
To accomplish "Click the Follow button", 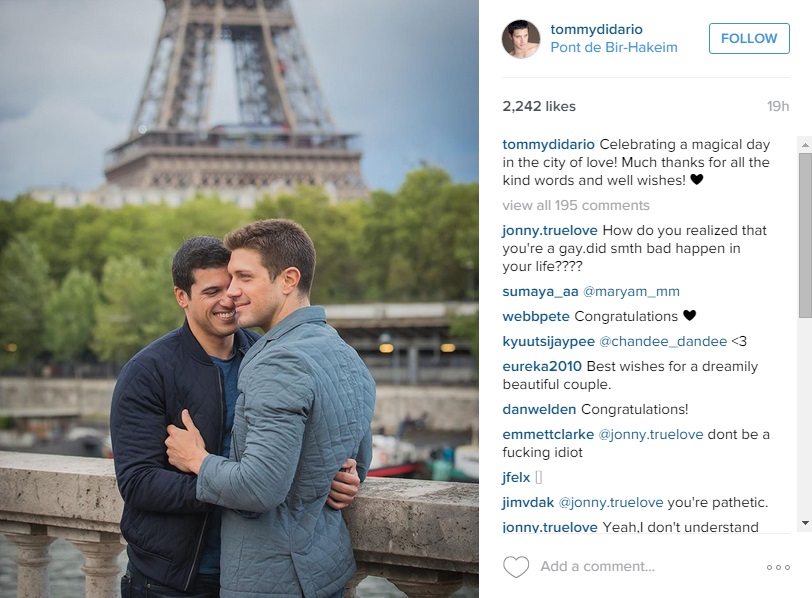I will [749, 38].
